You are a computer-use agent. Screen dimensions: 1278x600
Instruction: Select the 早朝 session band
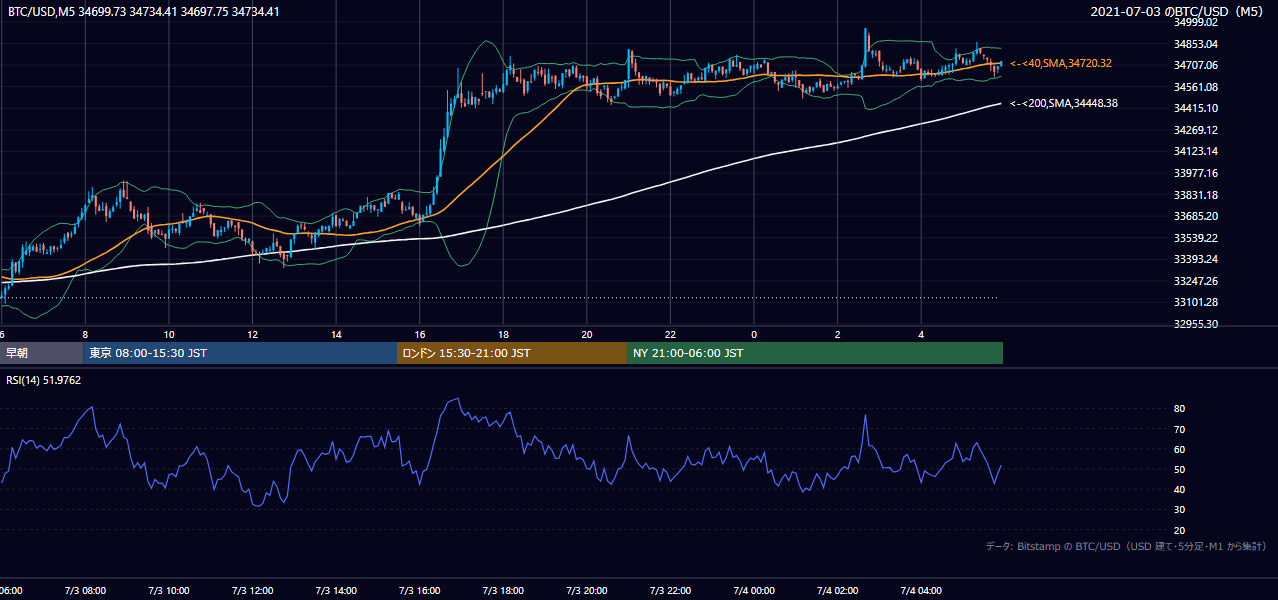[x=42, y=353]
